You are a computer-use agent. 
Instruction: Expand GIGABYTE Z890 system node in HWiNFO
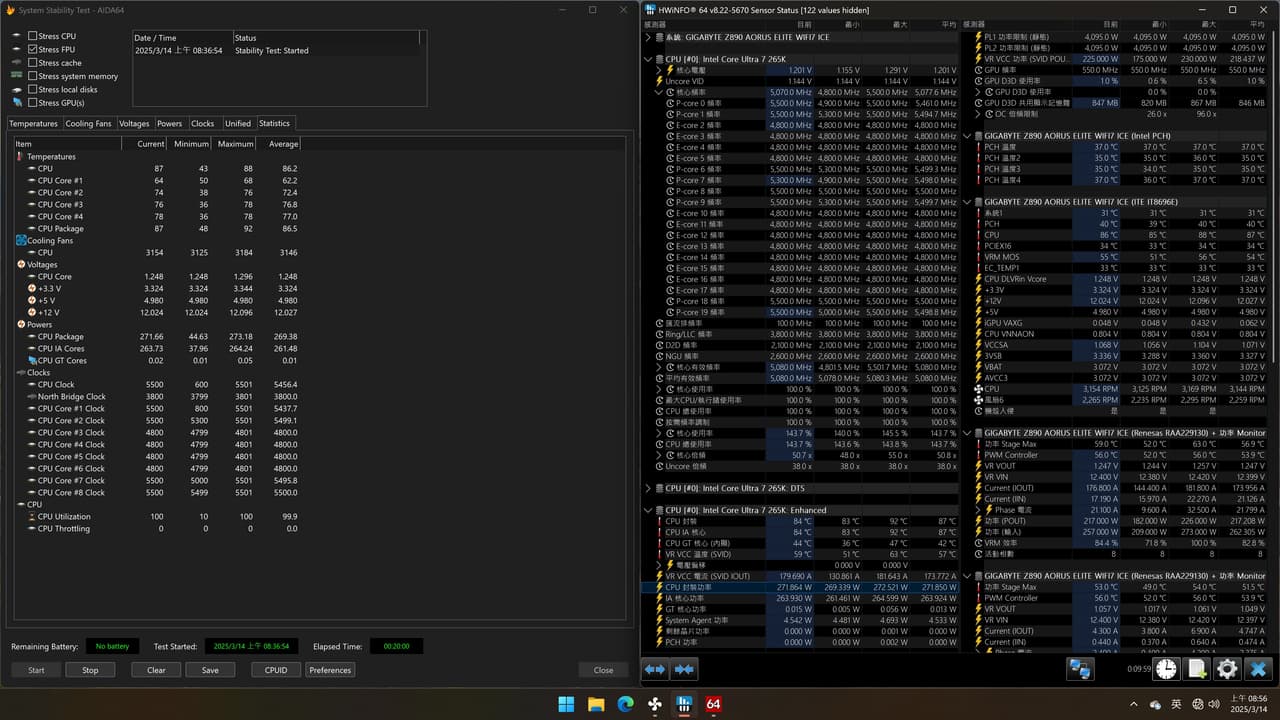tap(649, 37)
